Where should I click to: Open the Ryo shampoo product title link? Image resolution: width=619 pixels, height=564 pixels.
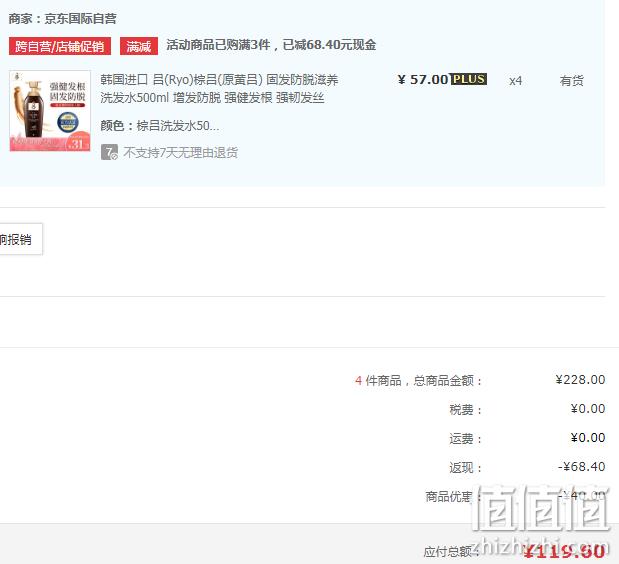(219, 88)
